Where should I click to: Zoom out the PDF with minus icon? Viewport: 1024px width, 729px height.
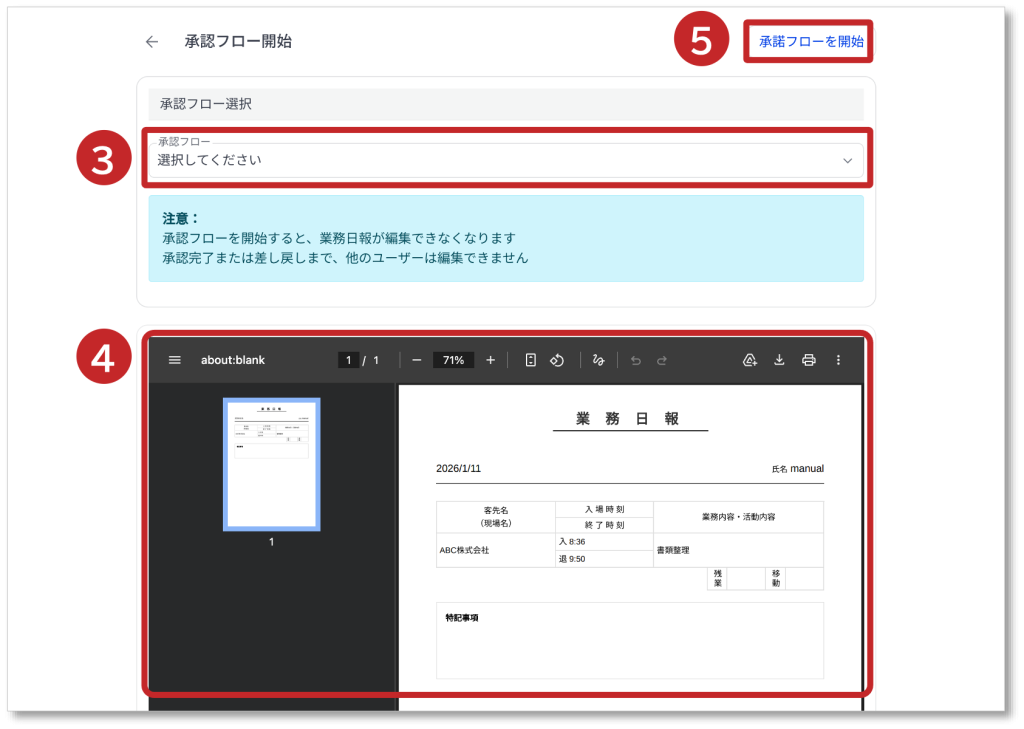(417, 360)
